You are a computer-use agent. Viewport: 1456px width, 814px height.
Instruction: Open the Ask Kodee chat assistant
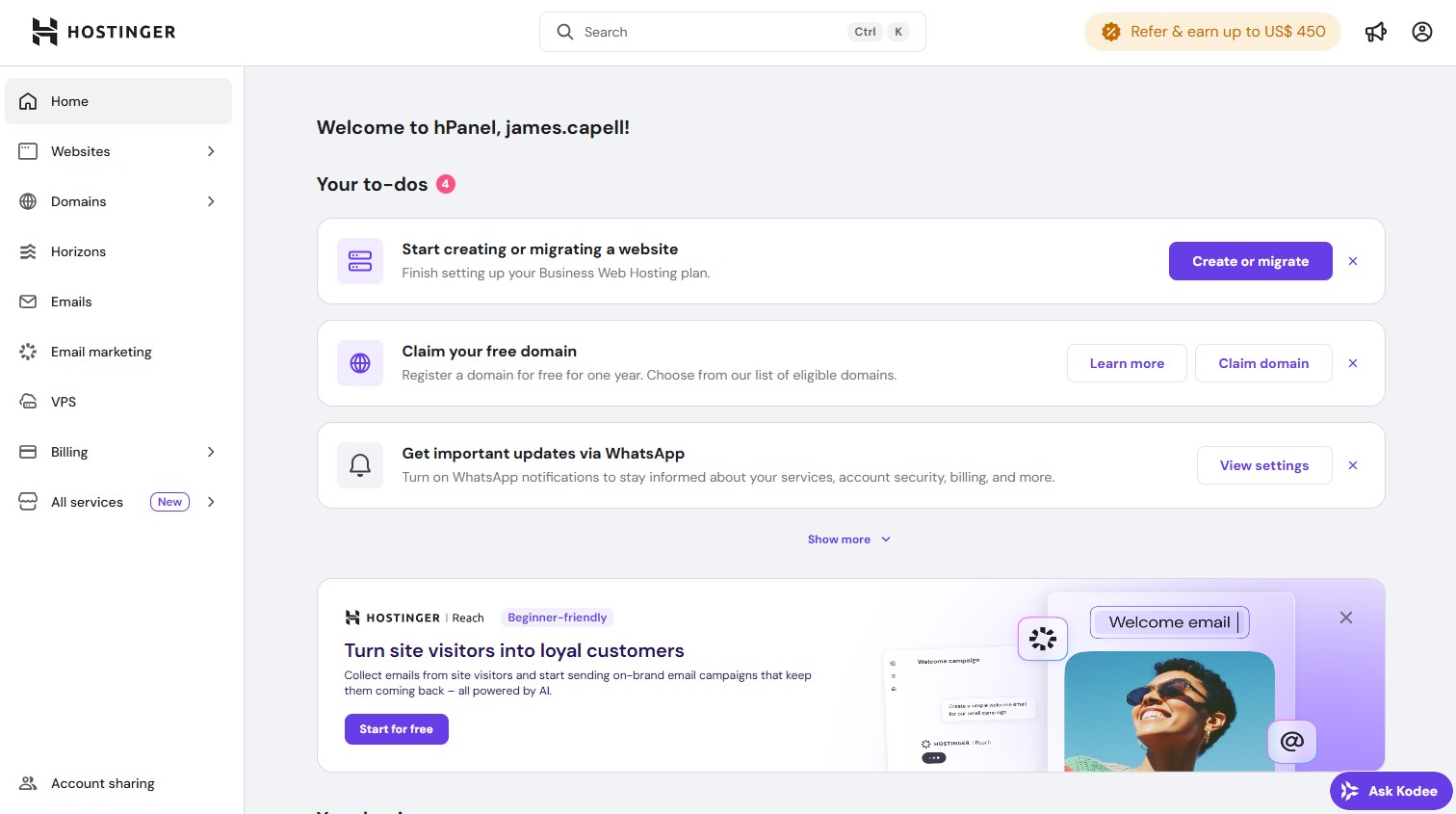tap(1391, 791)
